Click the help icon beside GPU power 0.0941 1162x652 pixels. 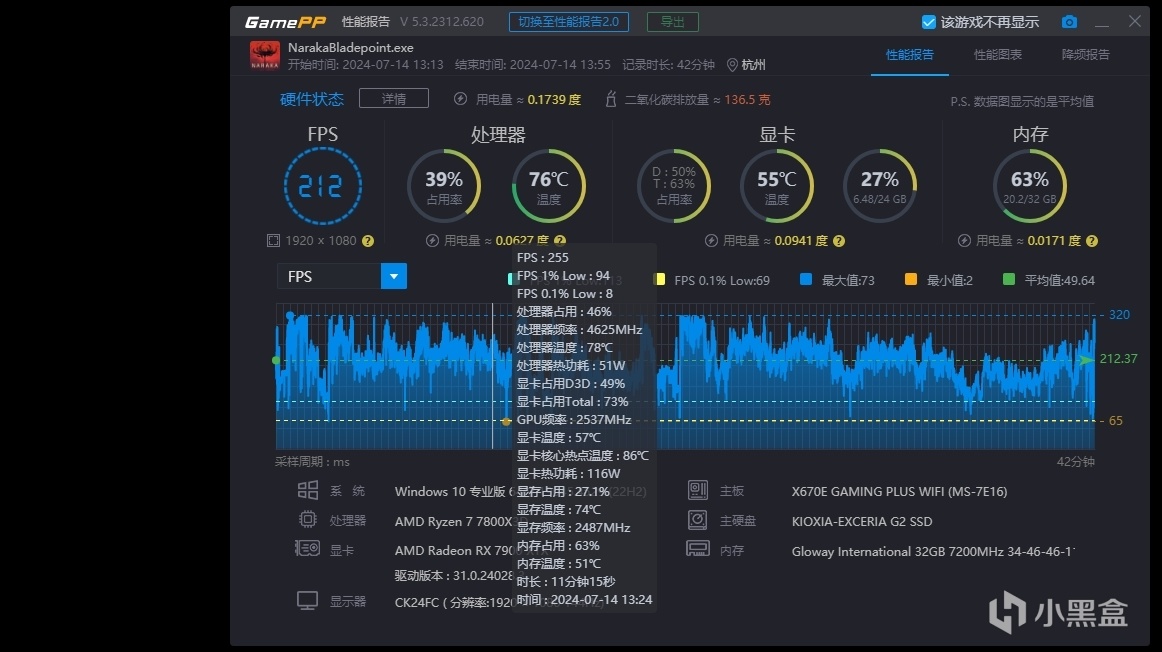point(839,241)
